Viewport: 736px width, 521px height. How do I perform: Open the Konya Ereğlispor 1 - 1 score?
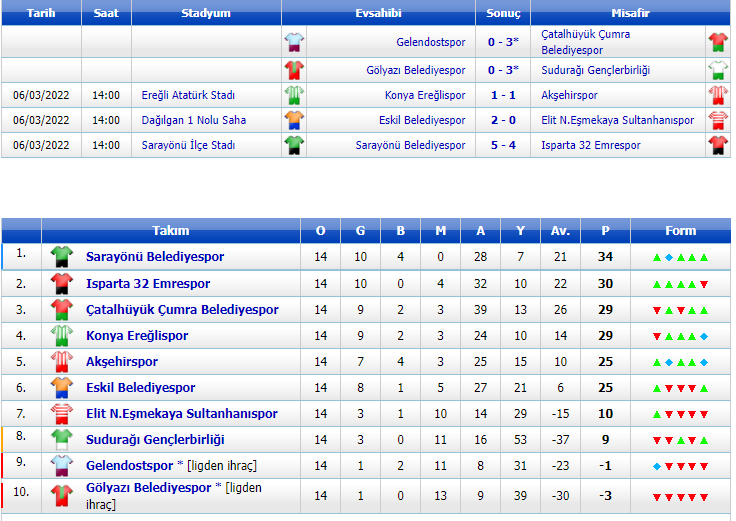point(503,96)
